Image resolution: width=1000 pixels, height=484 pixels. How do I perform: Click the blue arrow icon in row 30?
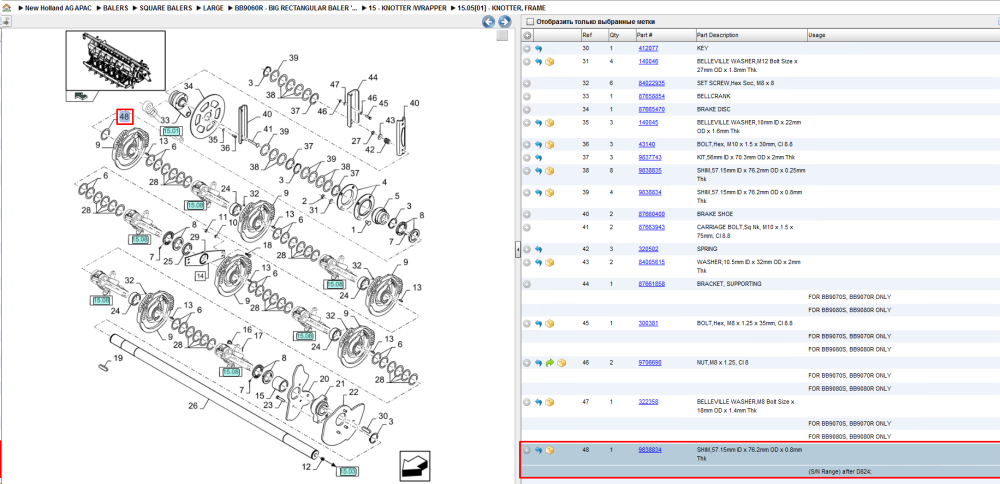[538, 48]
